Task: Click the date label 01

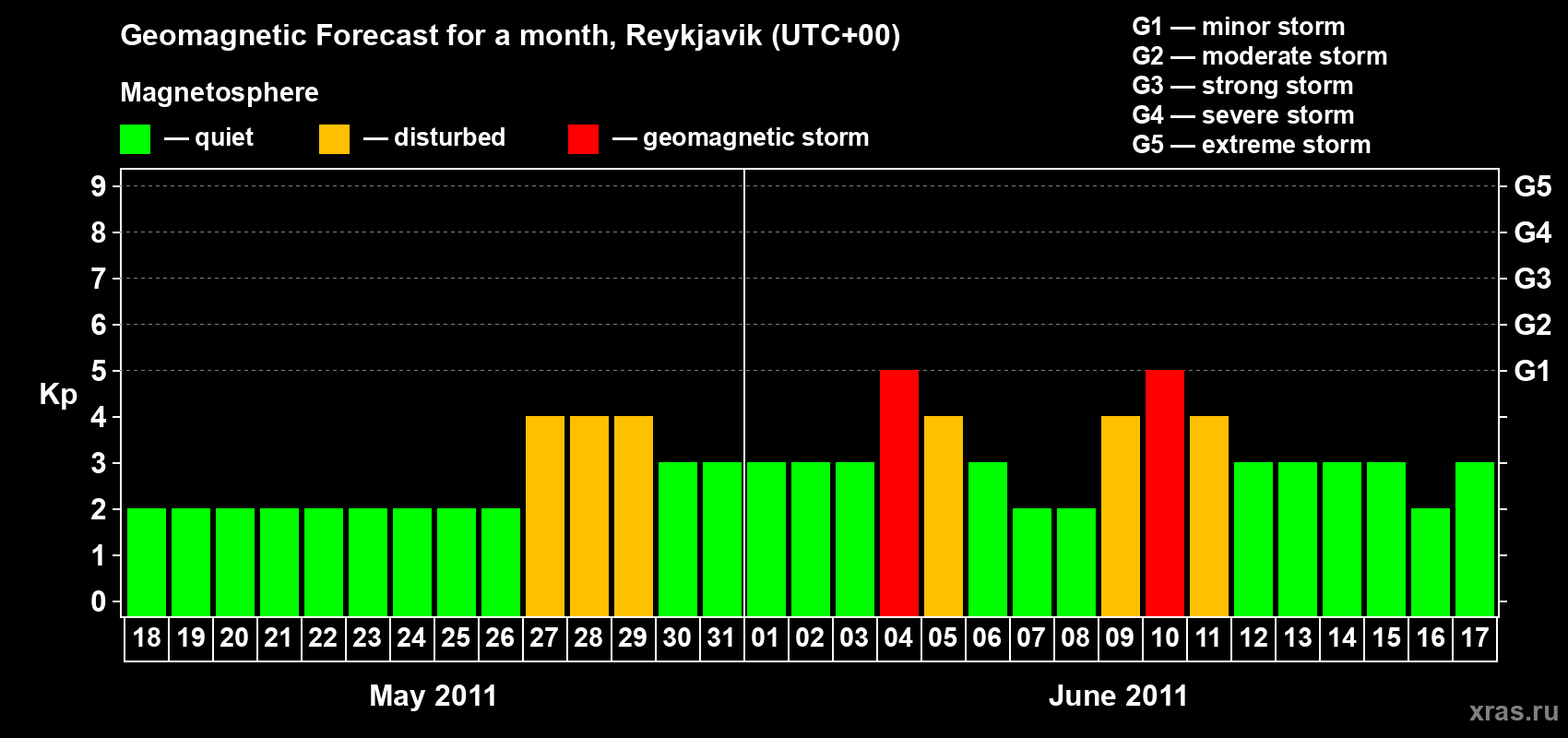Action: click(766, 637)
